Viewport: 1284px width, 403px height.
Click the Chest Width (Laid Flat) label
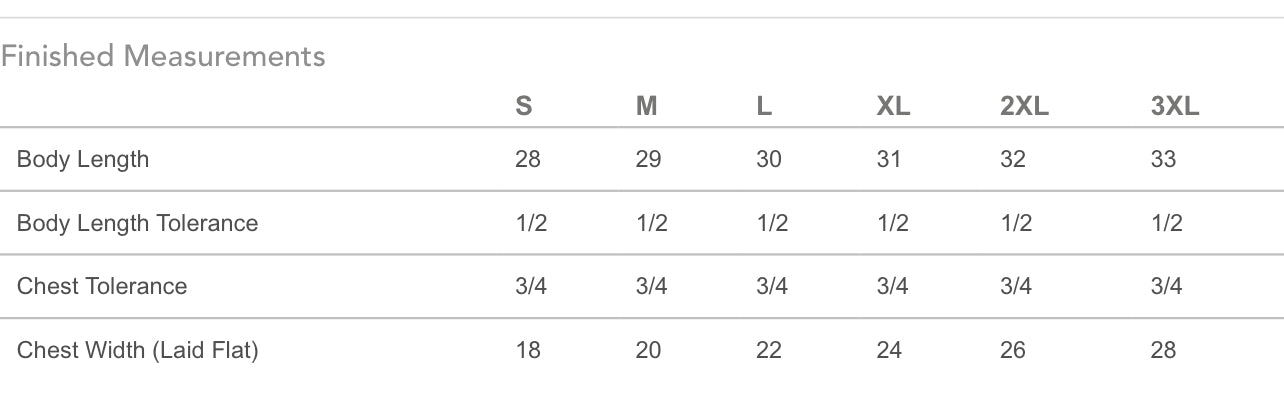point(137,350)
